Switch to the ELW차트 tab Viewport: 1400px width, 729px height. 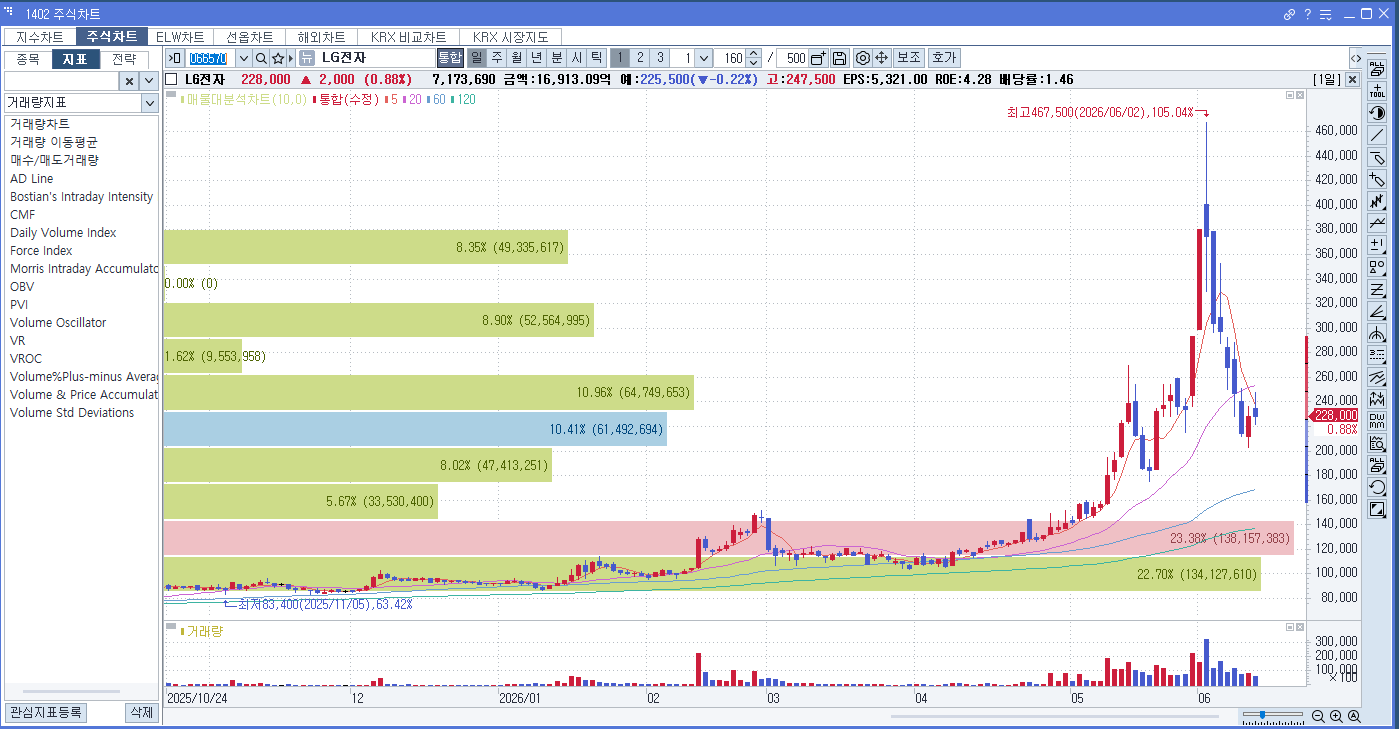(181, 37)
